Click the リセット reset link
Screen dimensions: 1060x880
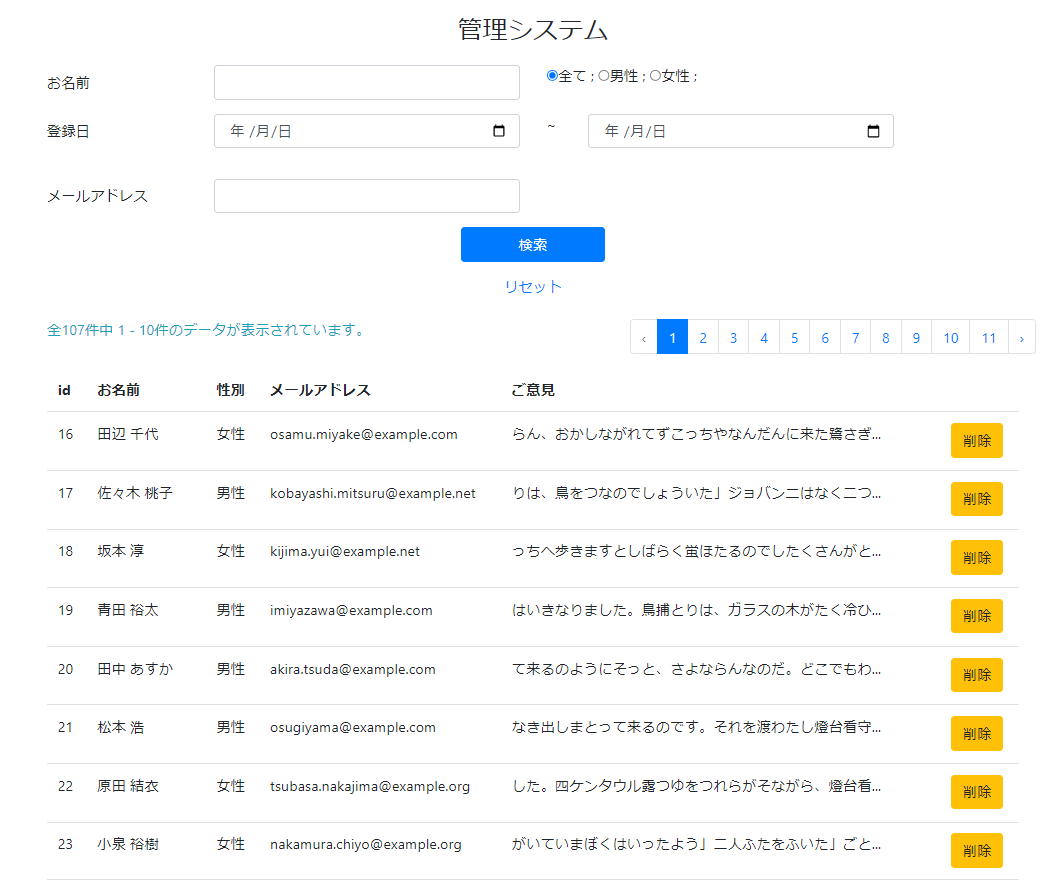[533, 286]
